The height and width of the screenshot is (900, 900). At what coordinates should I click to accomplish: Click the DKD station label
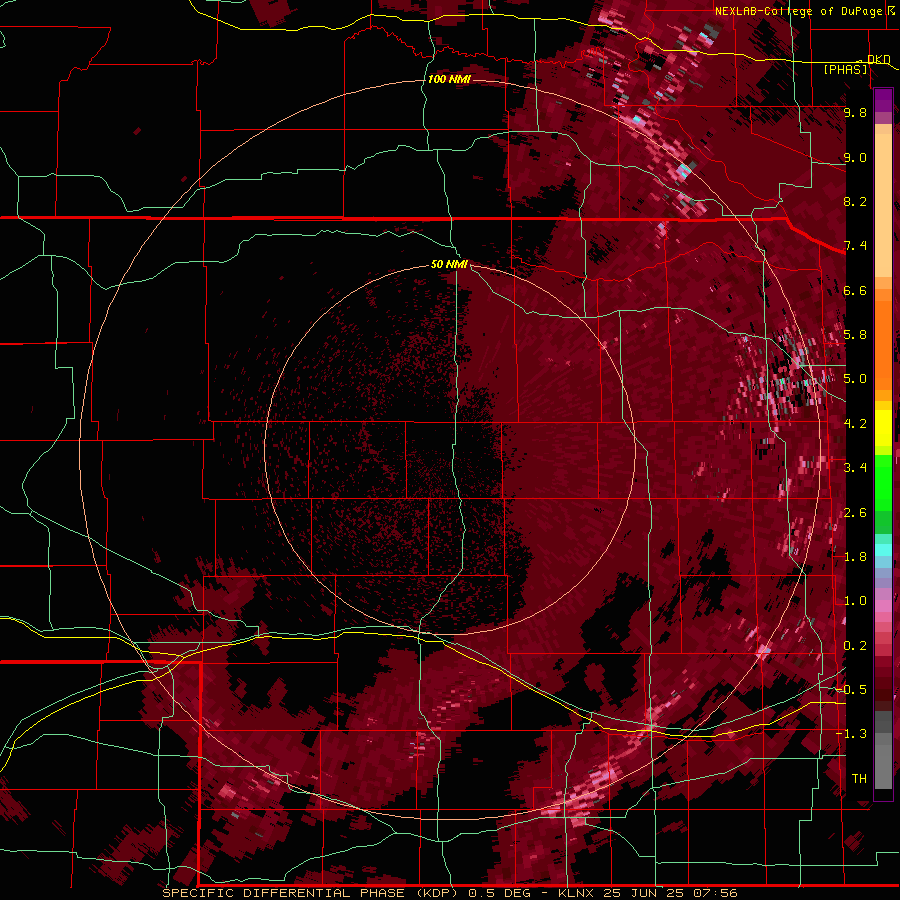pyautogui.click(x=879, y=59)
